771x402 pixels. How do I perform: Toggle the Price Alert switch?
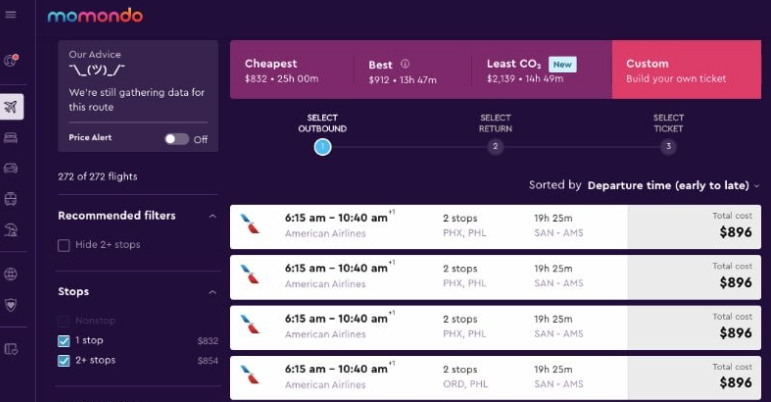pos(177,139)
